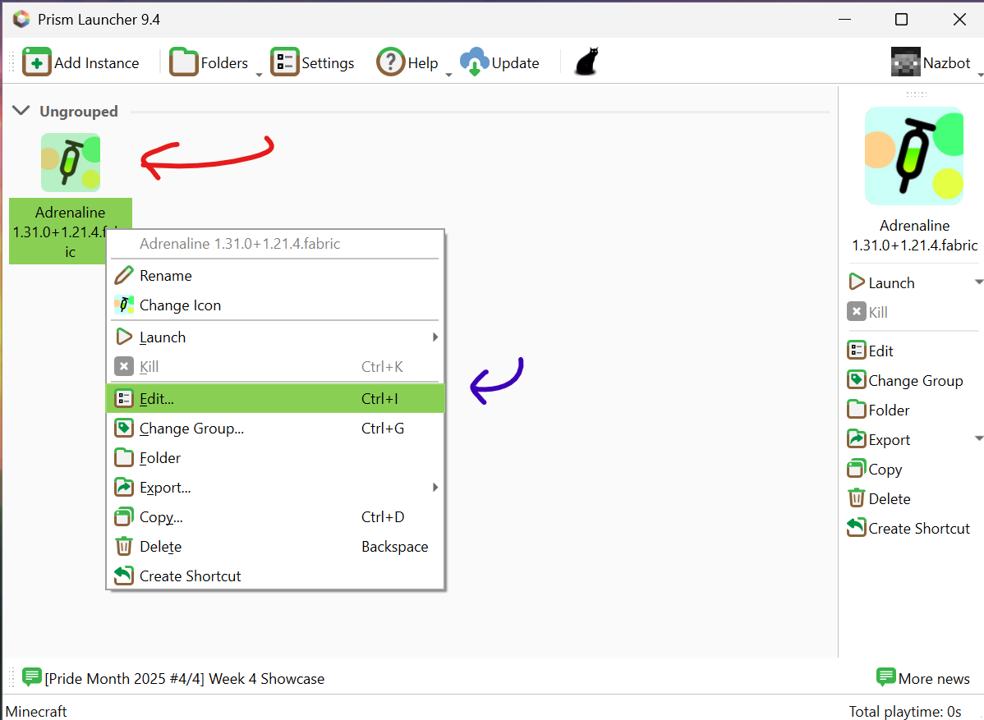This screenshot has width=984, height=720.
Task: Choose Rename from the context menu
Action: [x=166, y=275]
